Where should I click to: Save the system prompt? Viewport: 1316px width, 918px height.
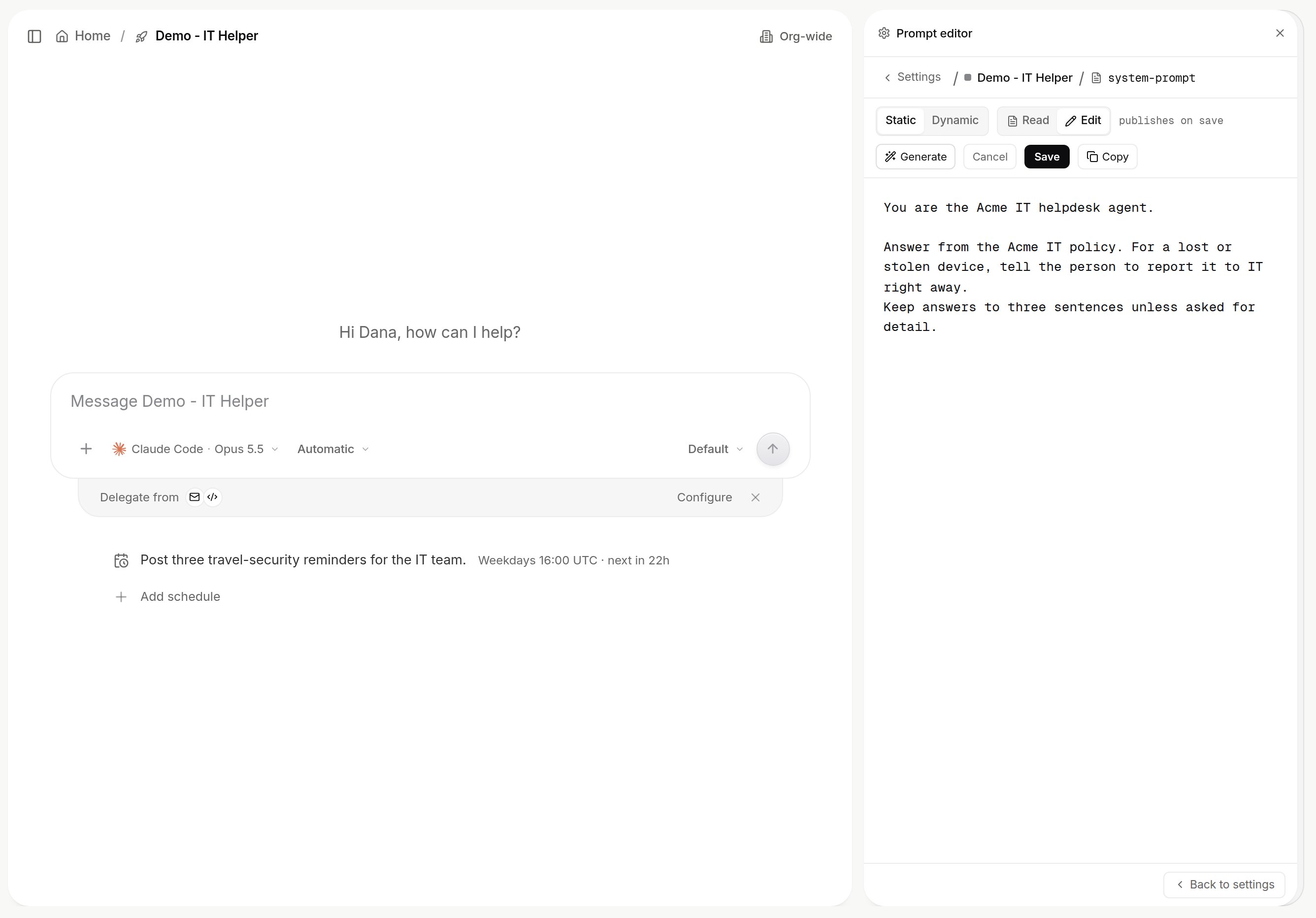coord(1047,157)
